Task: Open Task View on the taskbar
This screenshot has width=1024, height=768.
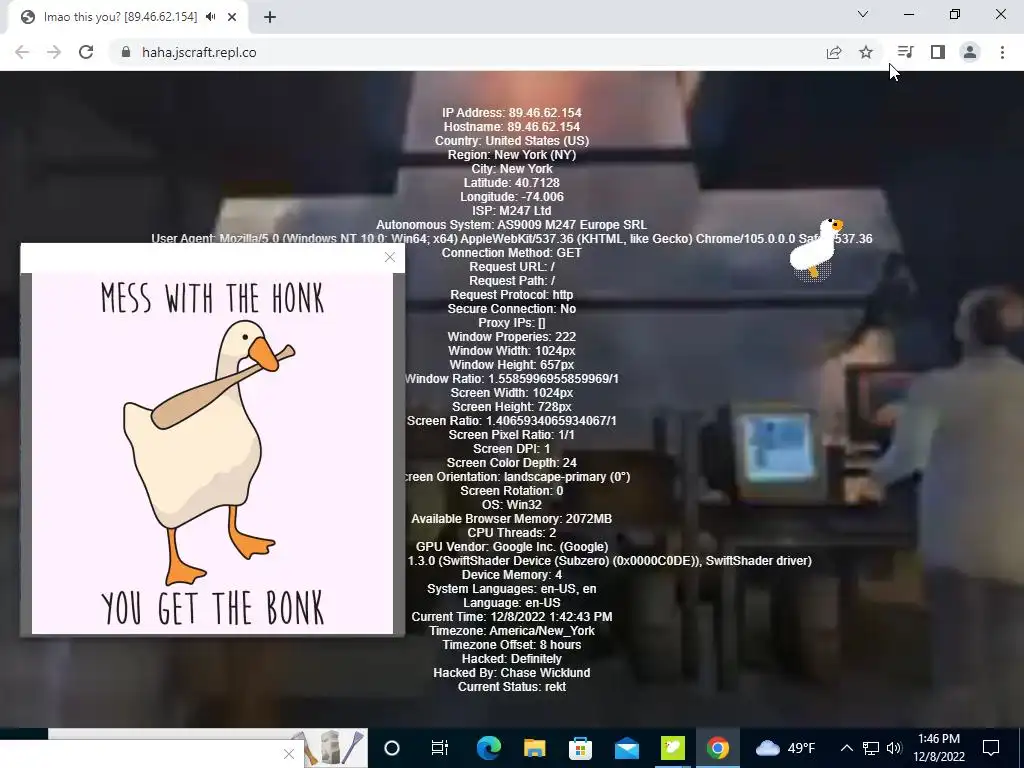Action: (x=440, y=748)
